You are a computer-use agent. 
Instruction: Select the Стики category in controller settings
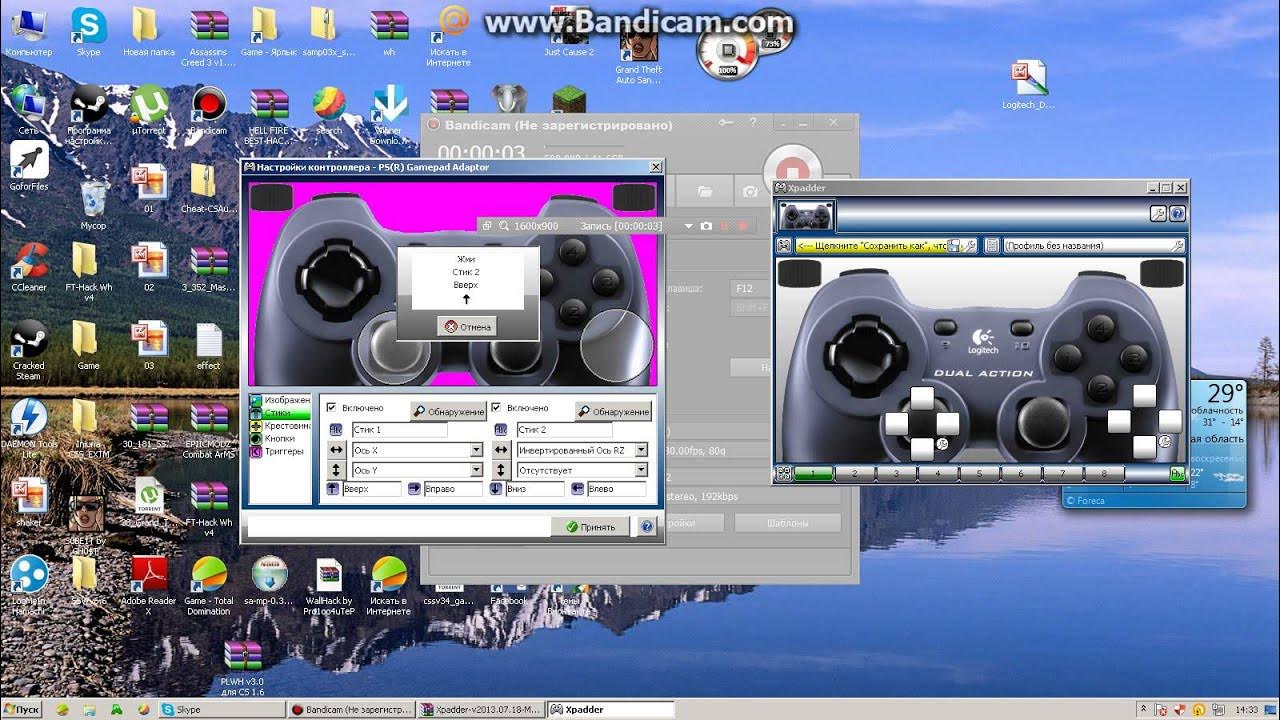pos(280,413)
